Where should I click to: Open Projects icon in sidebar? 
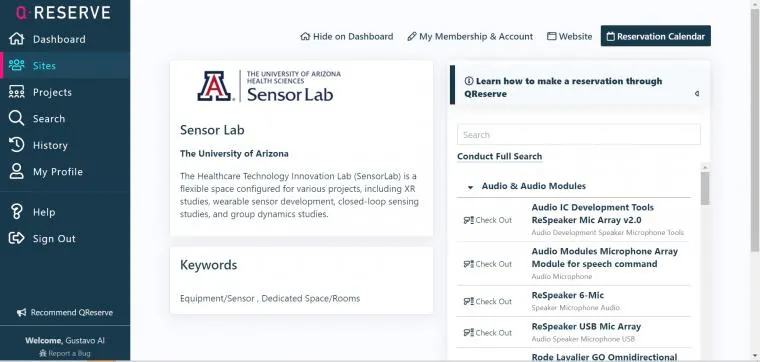tap(16, 92)
